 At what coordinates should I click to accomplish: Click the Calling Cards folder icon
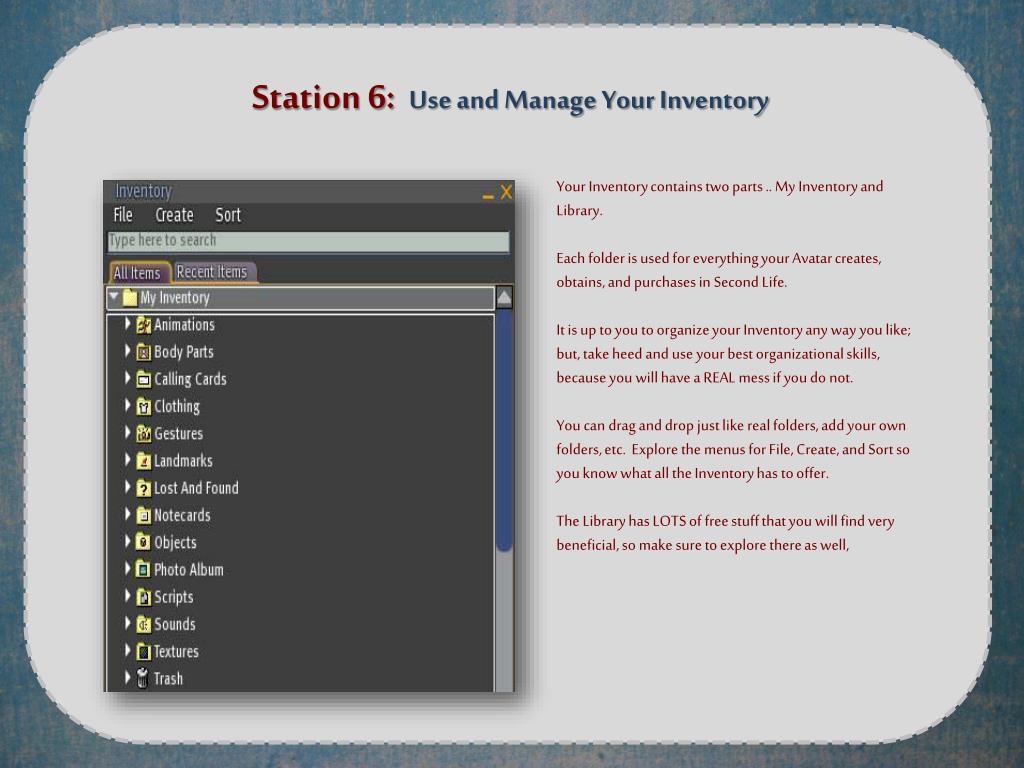click(144, 379)
